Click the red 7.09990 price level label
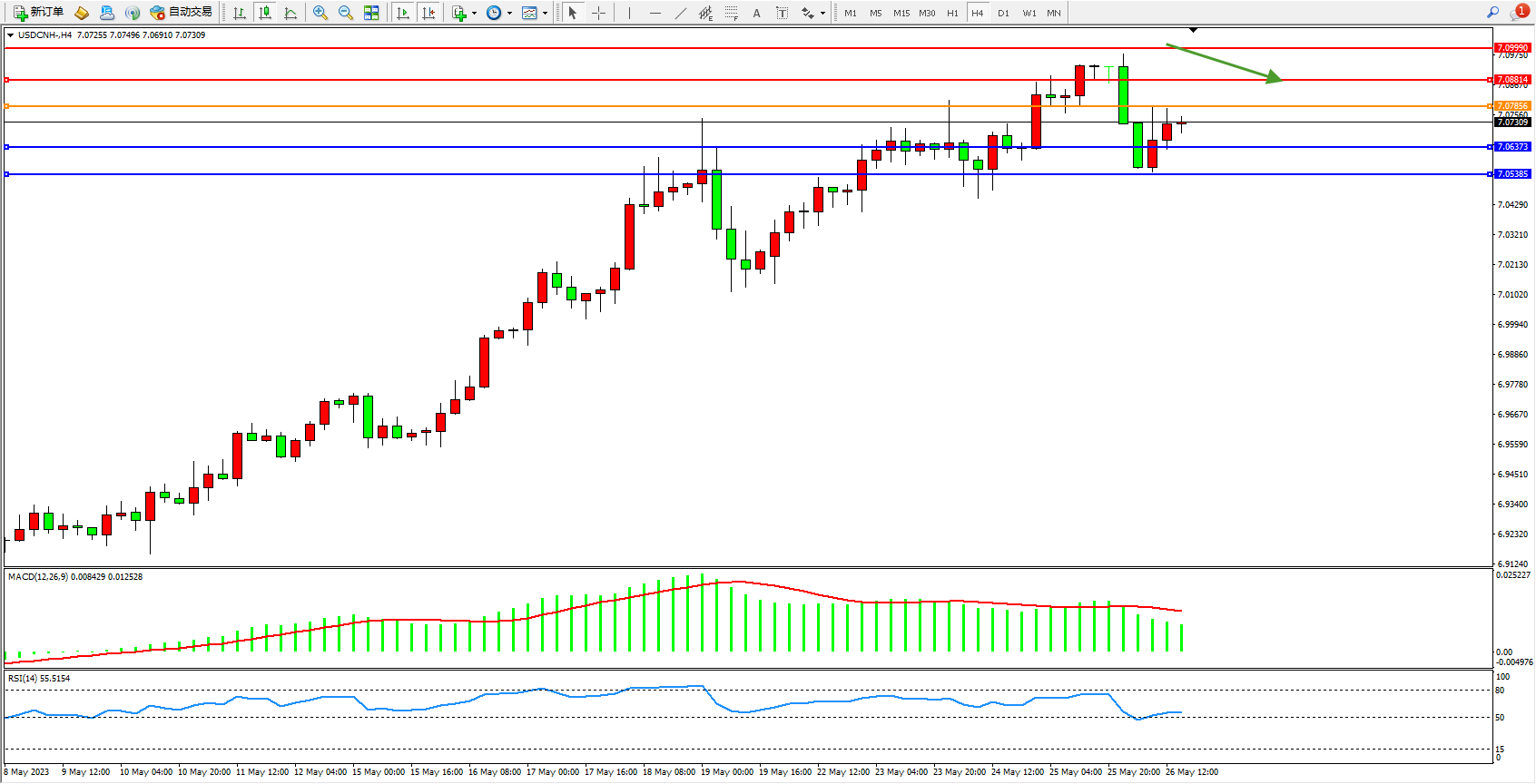This screenshot has height=784, width=1536. (1511, 47)
